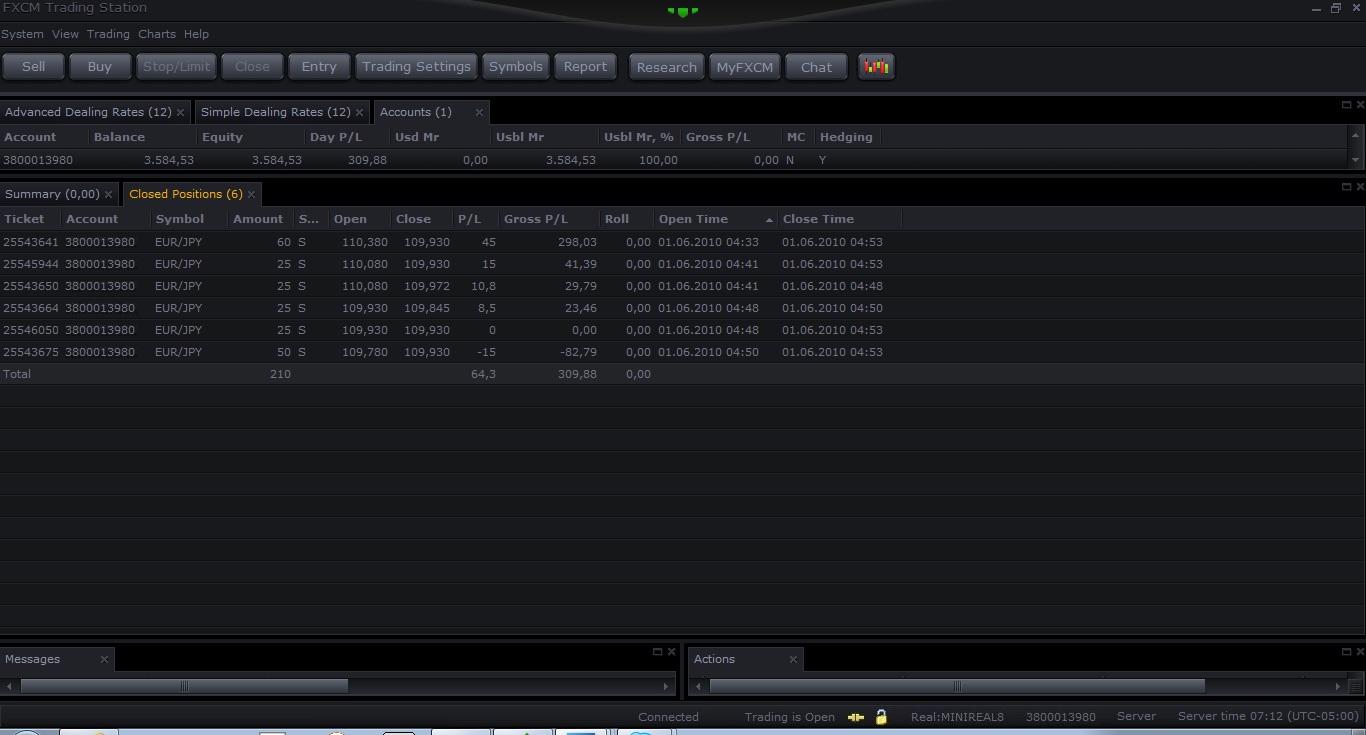This screenshot has height=735, width=1366.
Task: Sort by Gross P/L column in positions table
Action: [549, 219]
